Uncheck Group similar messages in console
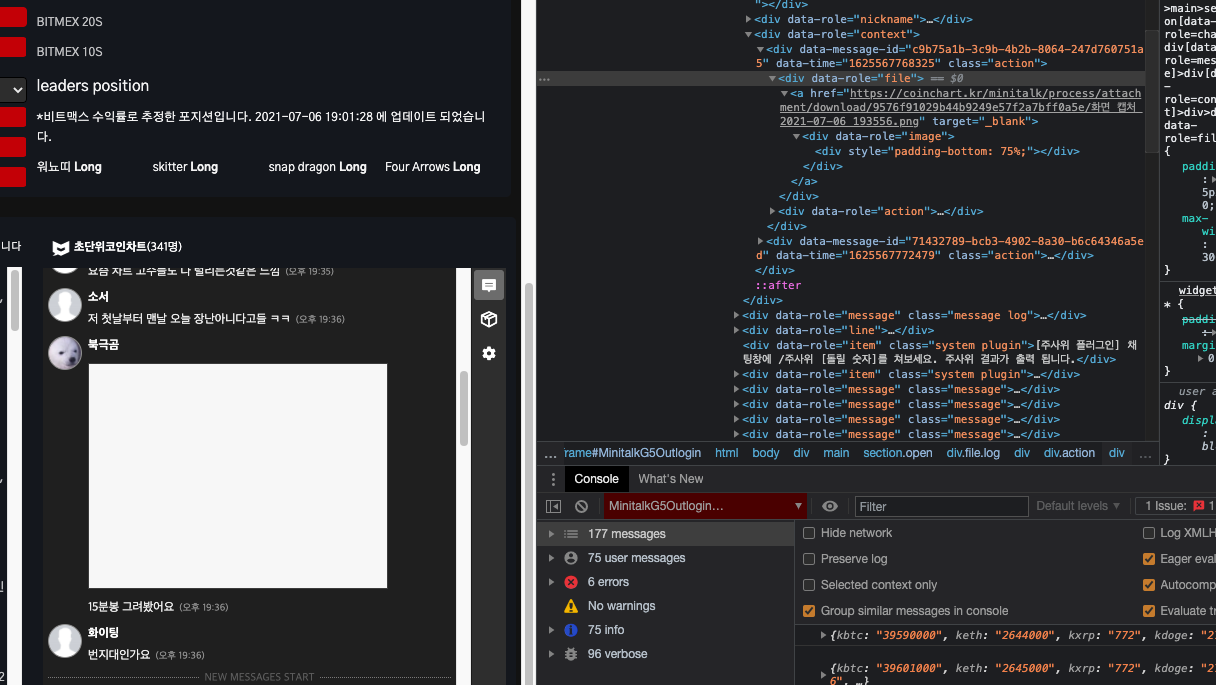 pos(809,611)
